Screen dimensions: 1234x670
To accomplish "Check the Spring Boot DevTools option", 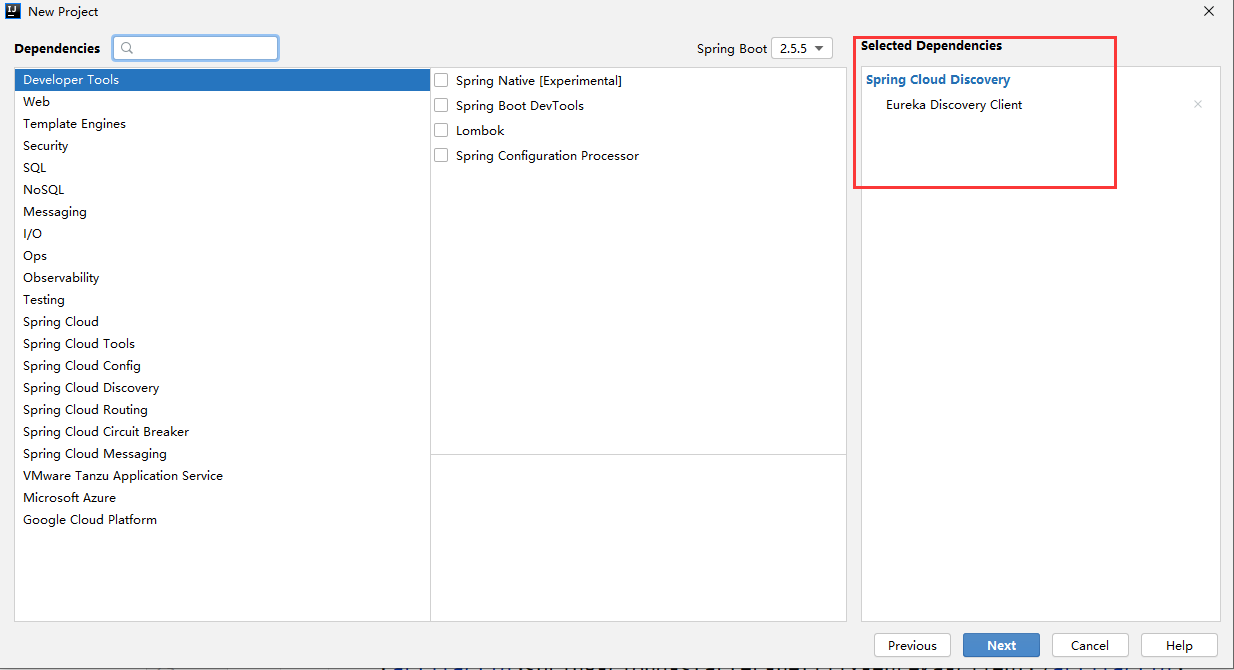I will click(441, 106).
